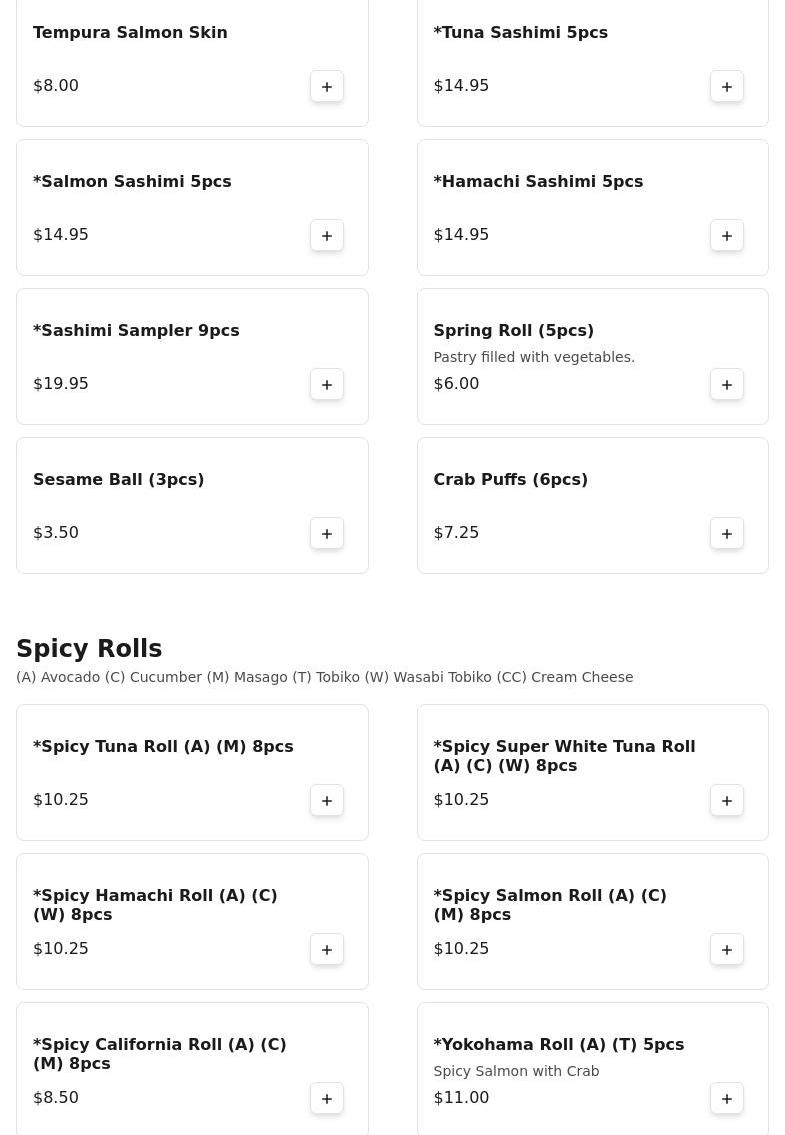Add Spicy Super White Tuna Roll
Screen dimensions: 785x1135
727,800
